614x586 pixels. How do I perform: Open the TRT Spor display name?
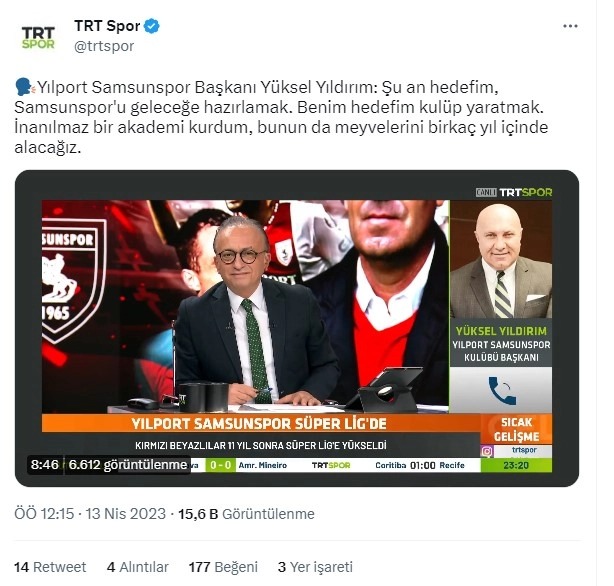pyautogui.click(x=107, y=26)
